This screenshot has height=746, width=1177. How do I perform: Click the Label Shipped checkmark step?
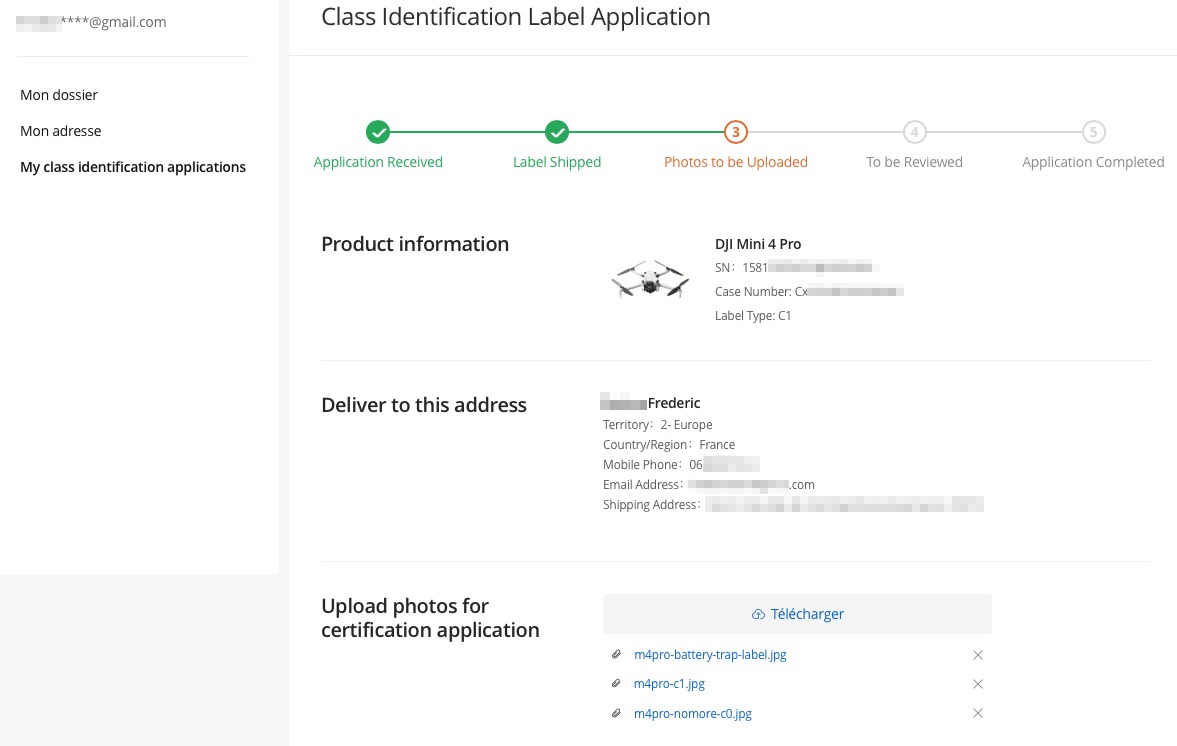click(x=557, y=132)
